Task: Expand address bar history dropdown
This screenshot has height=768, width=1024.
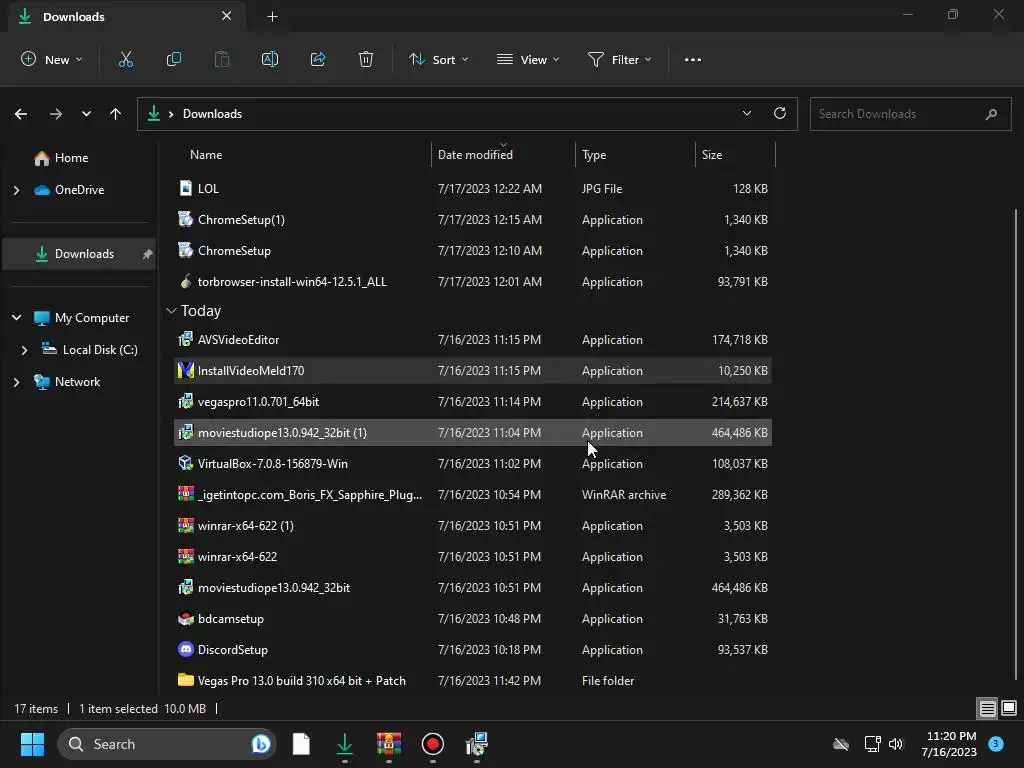Action: 746,113
